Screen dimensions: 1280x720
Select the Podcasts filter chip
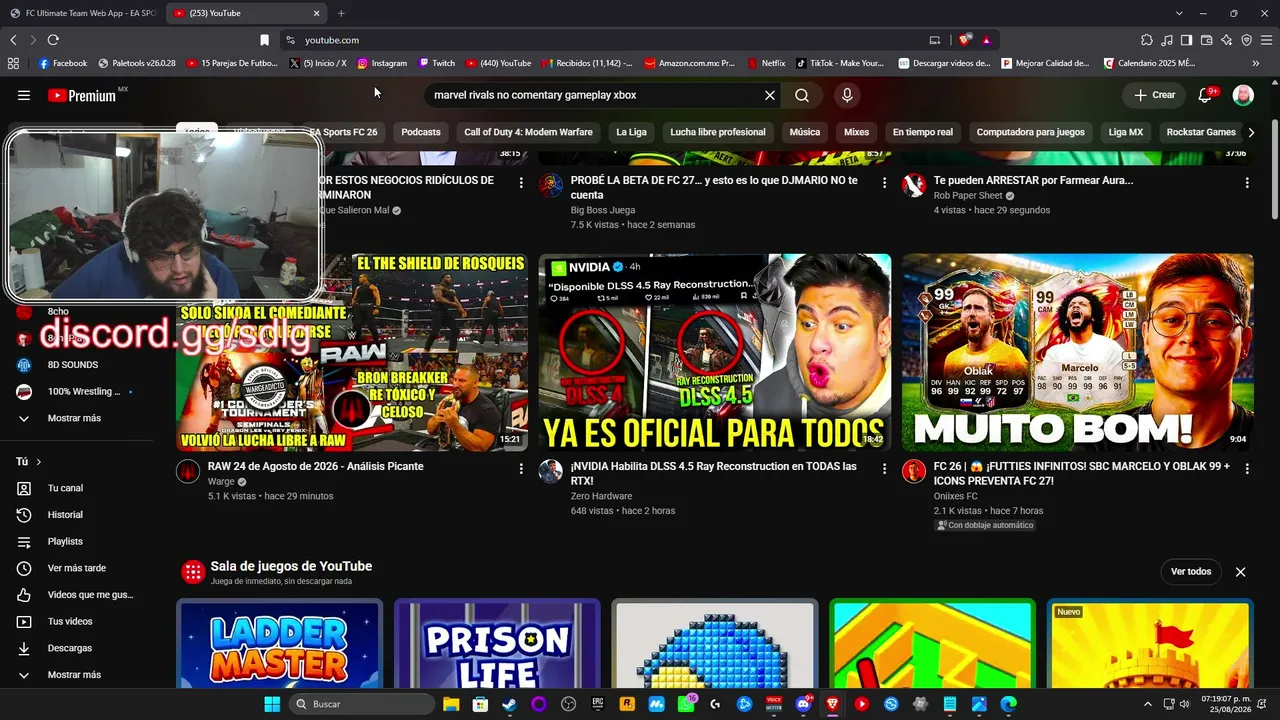click(421, 132)
